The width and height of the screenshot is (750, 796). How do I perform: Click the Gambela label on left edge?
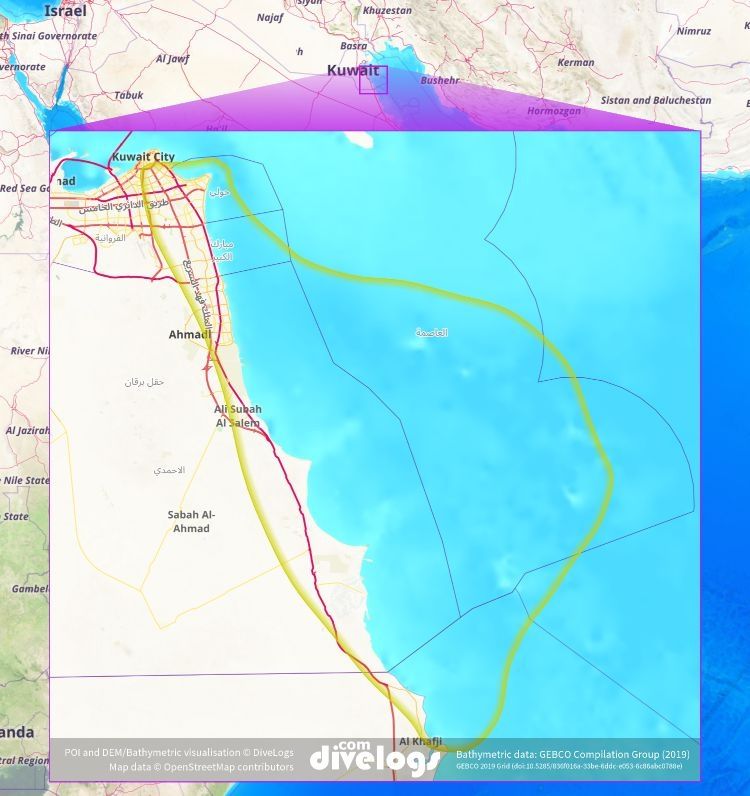coord(30,589)
